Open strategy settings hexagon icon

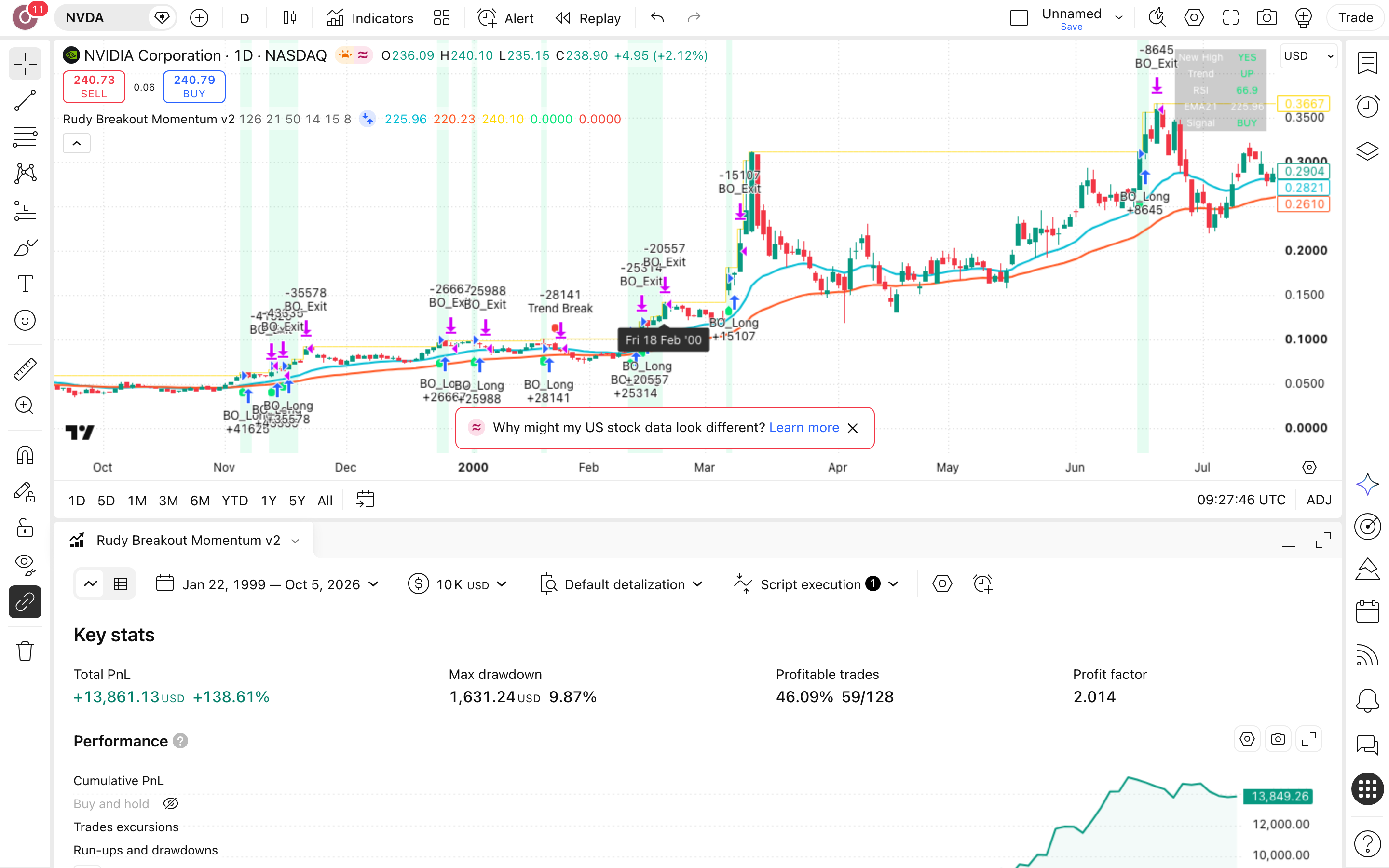pyautogui.click(x=942, y=584)
